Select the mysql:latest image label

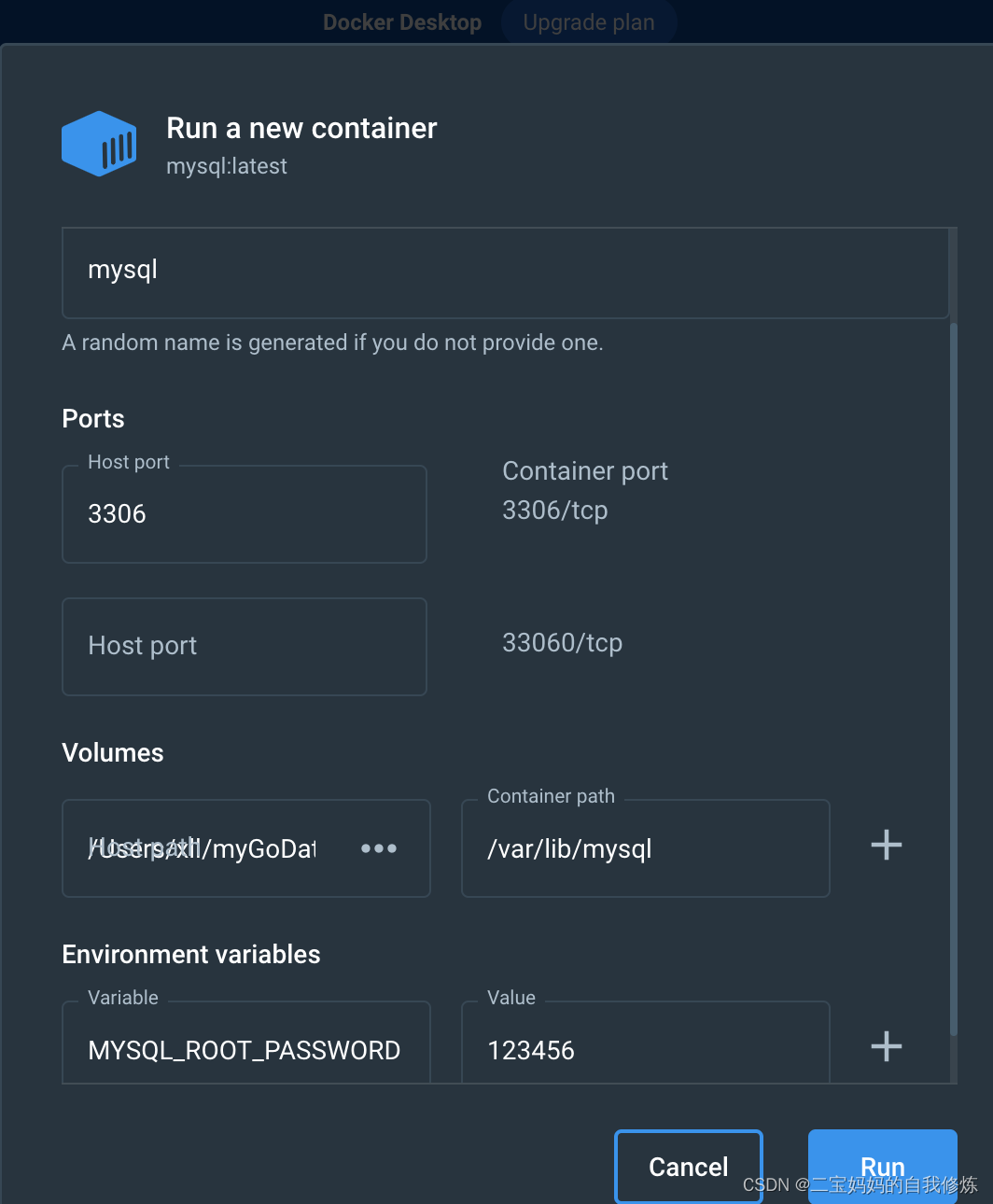(x=226, y=166)
